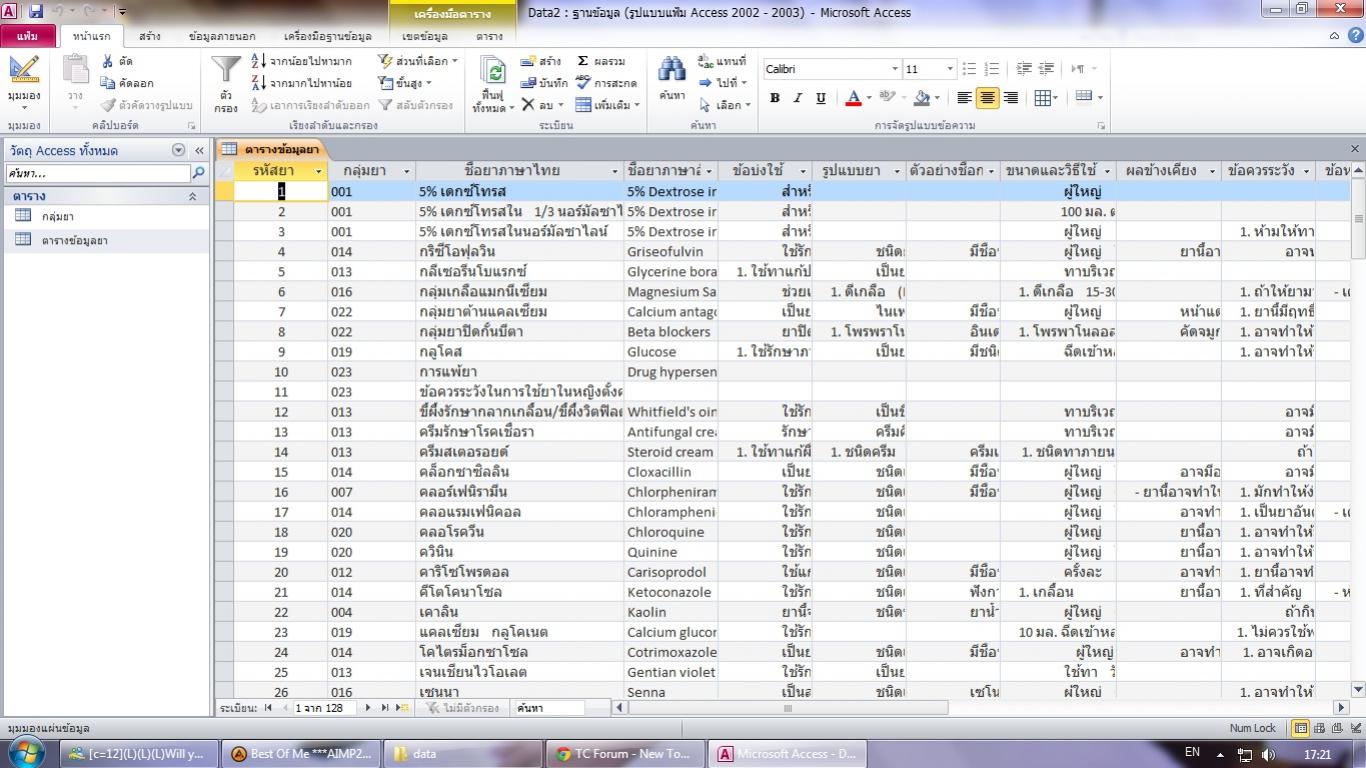Open กลุ่มยา table in navigation pane

pos(58,216)
